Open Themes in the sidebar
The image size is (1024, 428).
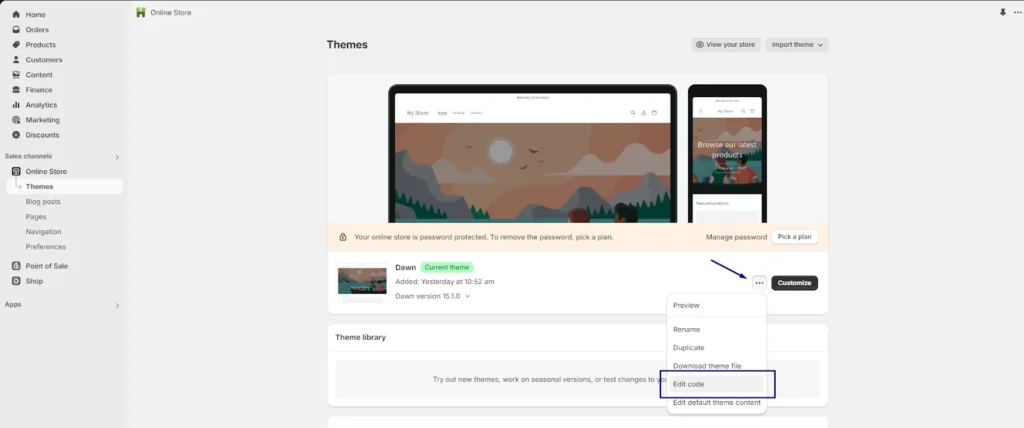point(65,186)
